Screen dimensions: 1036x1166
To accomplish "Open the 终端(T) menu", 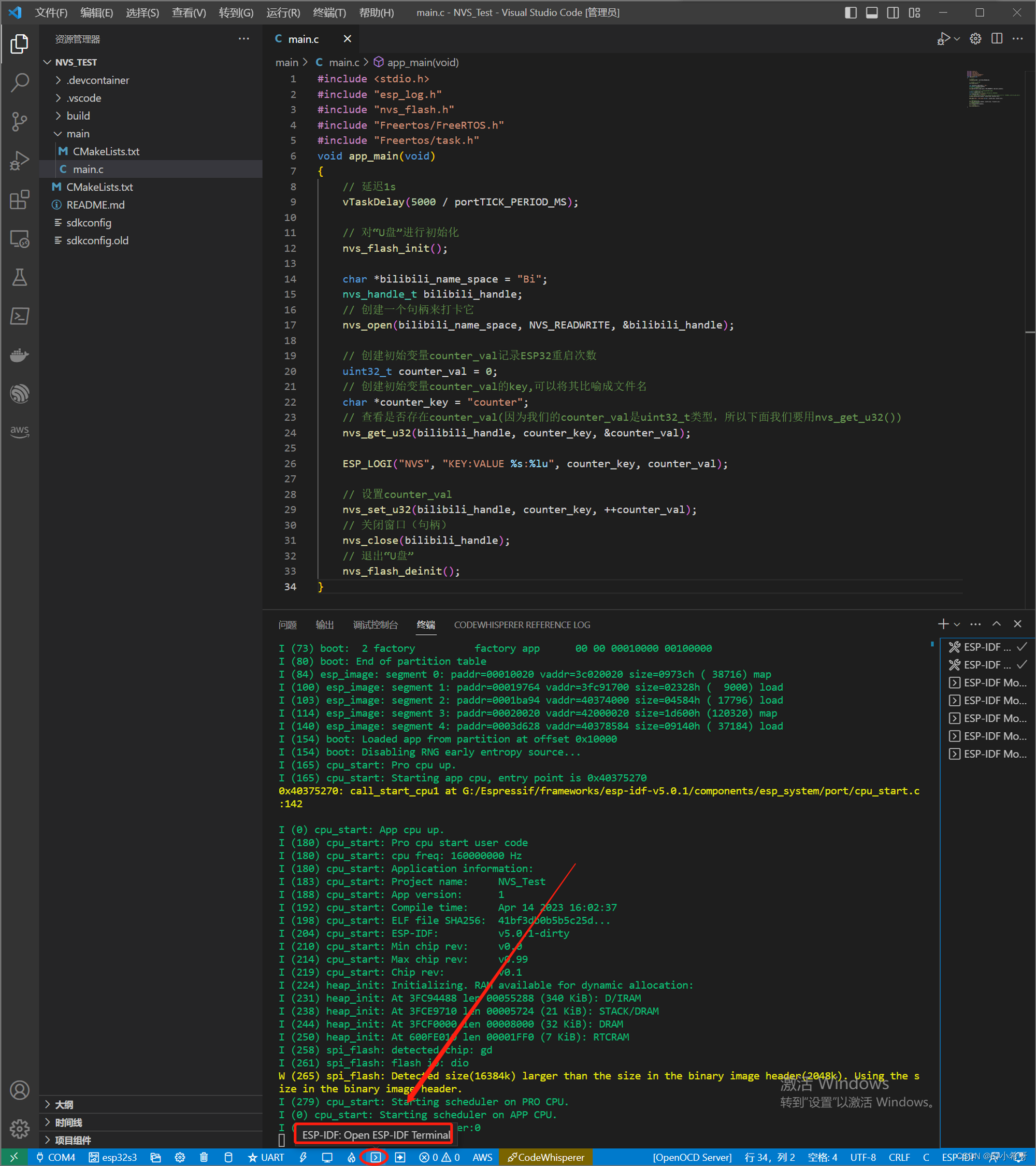I will (x=329, y=12).
